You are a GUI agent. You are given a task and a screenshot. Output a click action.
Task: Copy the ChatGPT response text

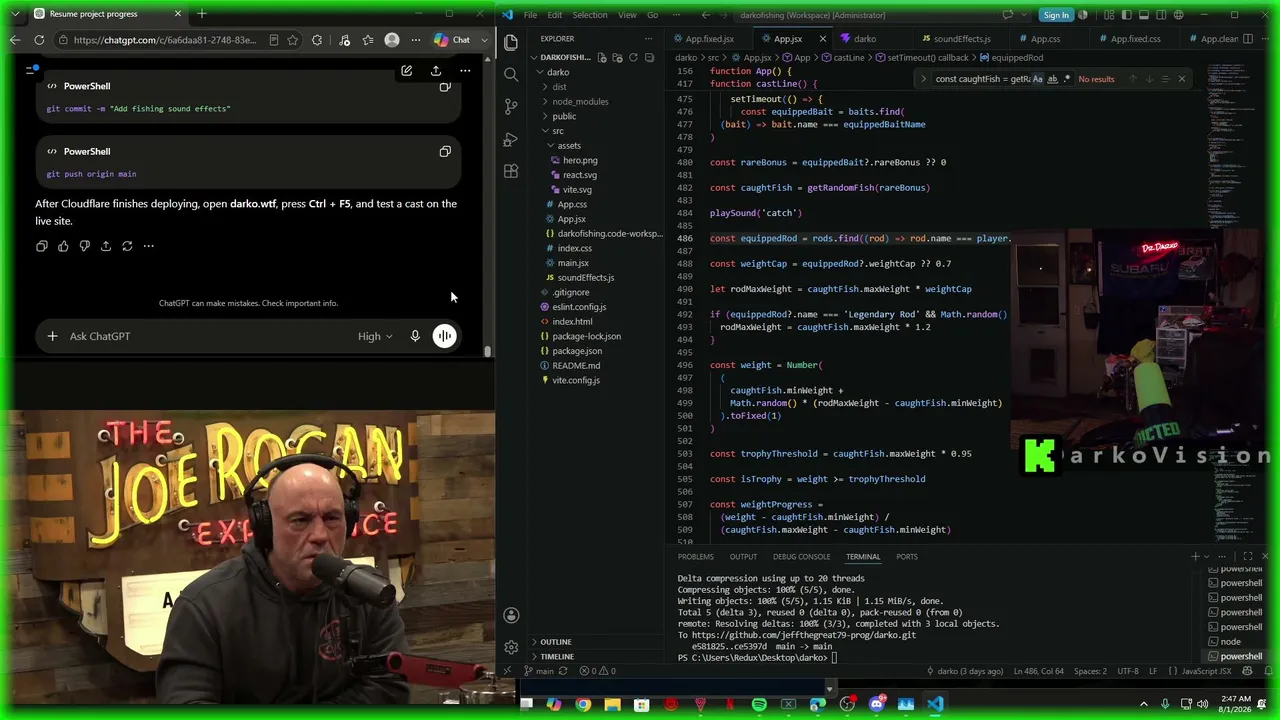[42, 246]
